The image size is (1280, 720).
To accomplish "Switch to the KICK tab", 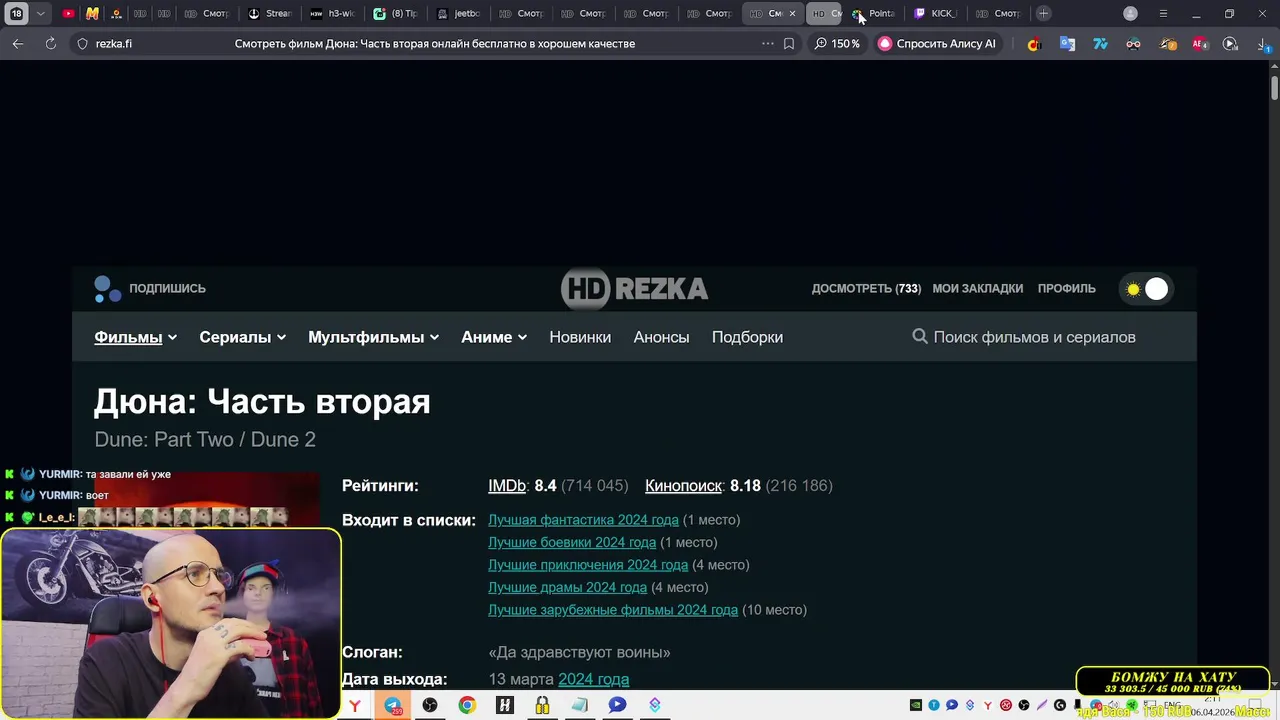I will coord(937,13).
